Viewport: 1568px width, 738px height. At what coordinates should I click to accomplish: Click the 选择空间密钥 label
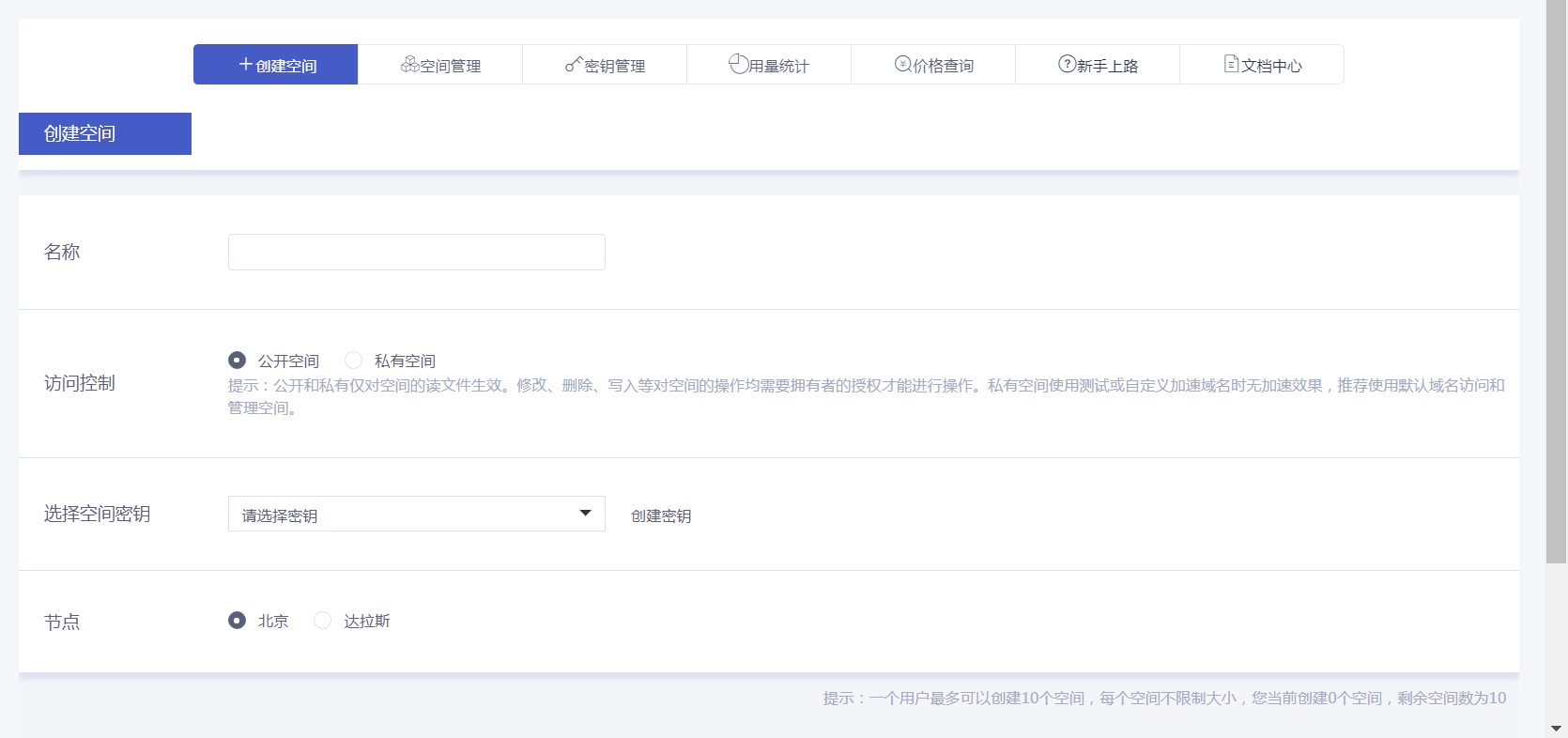point(98,514)
